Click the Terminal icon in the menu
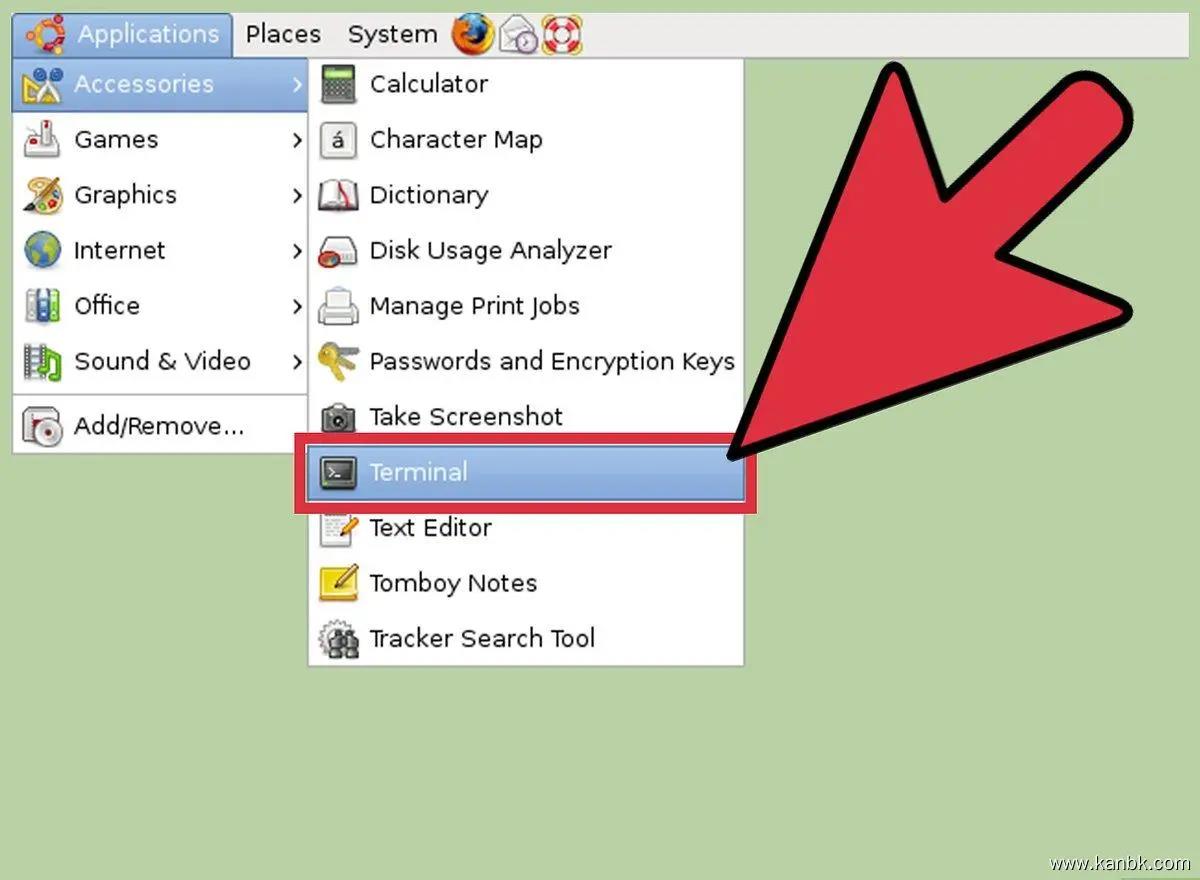 338,473
